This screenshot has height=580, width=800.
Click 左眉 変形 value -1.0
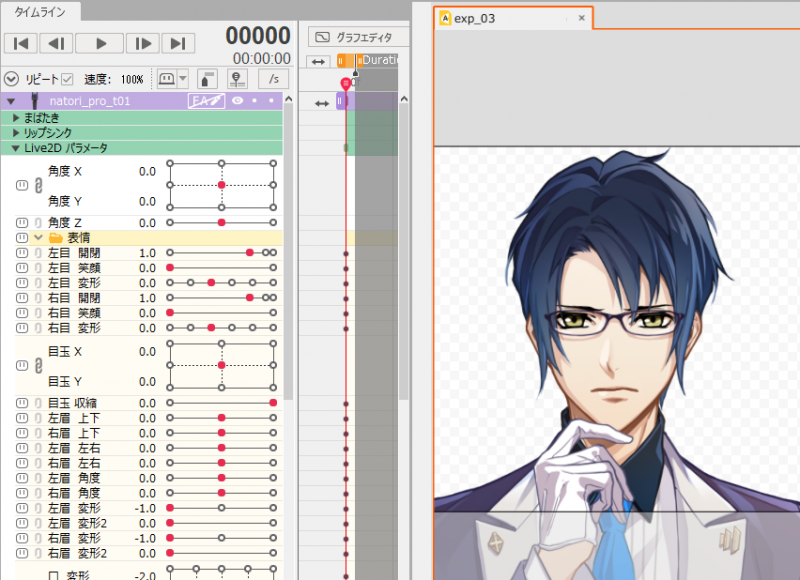(x=145, y=508)
